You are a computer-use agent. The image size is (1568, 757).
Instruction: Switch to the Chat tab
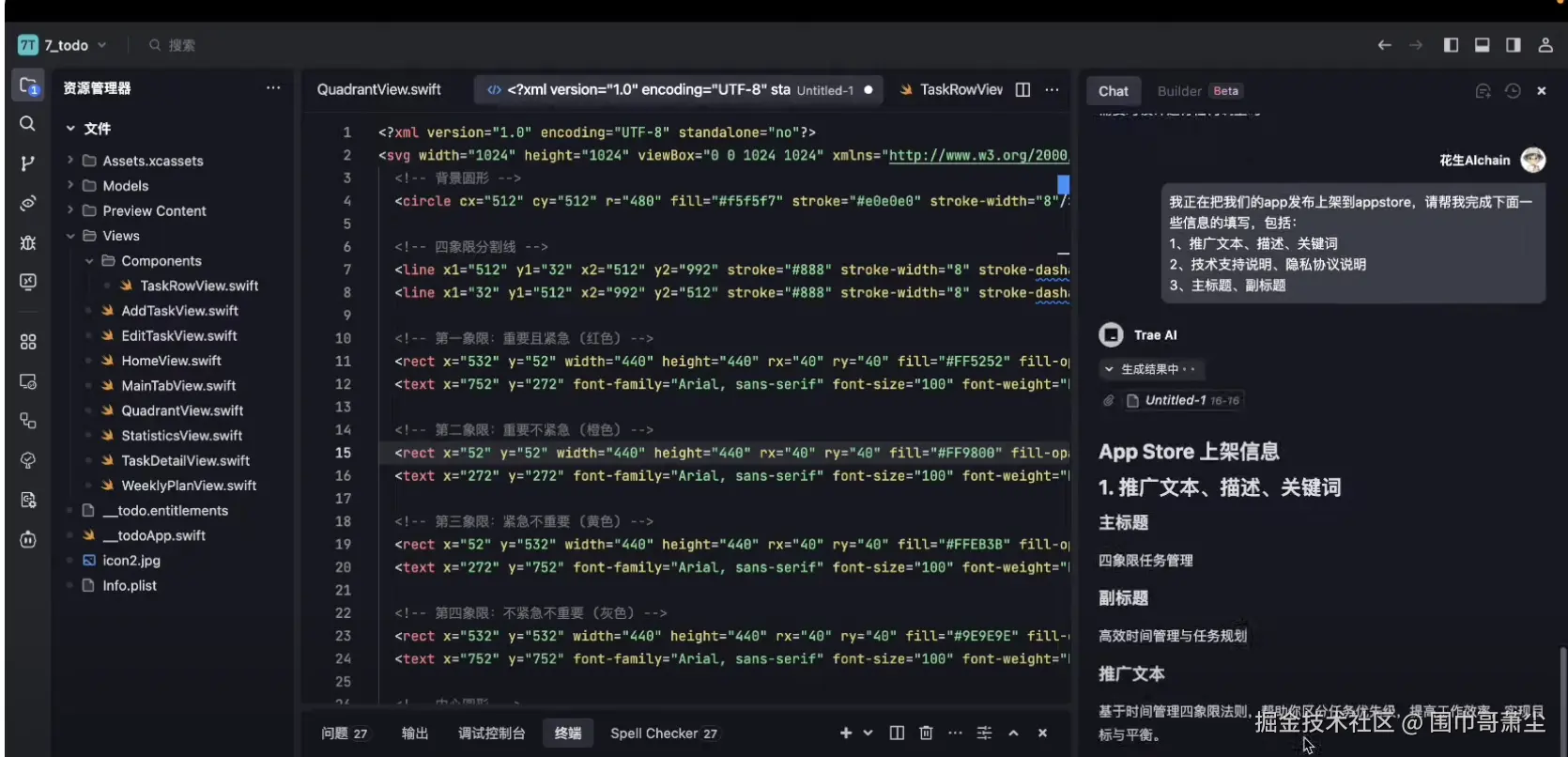point(1114,91)
